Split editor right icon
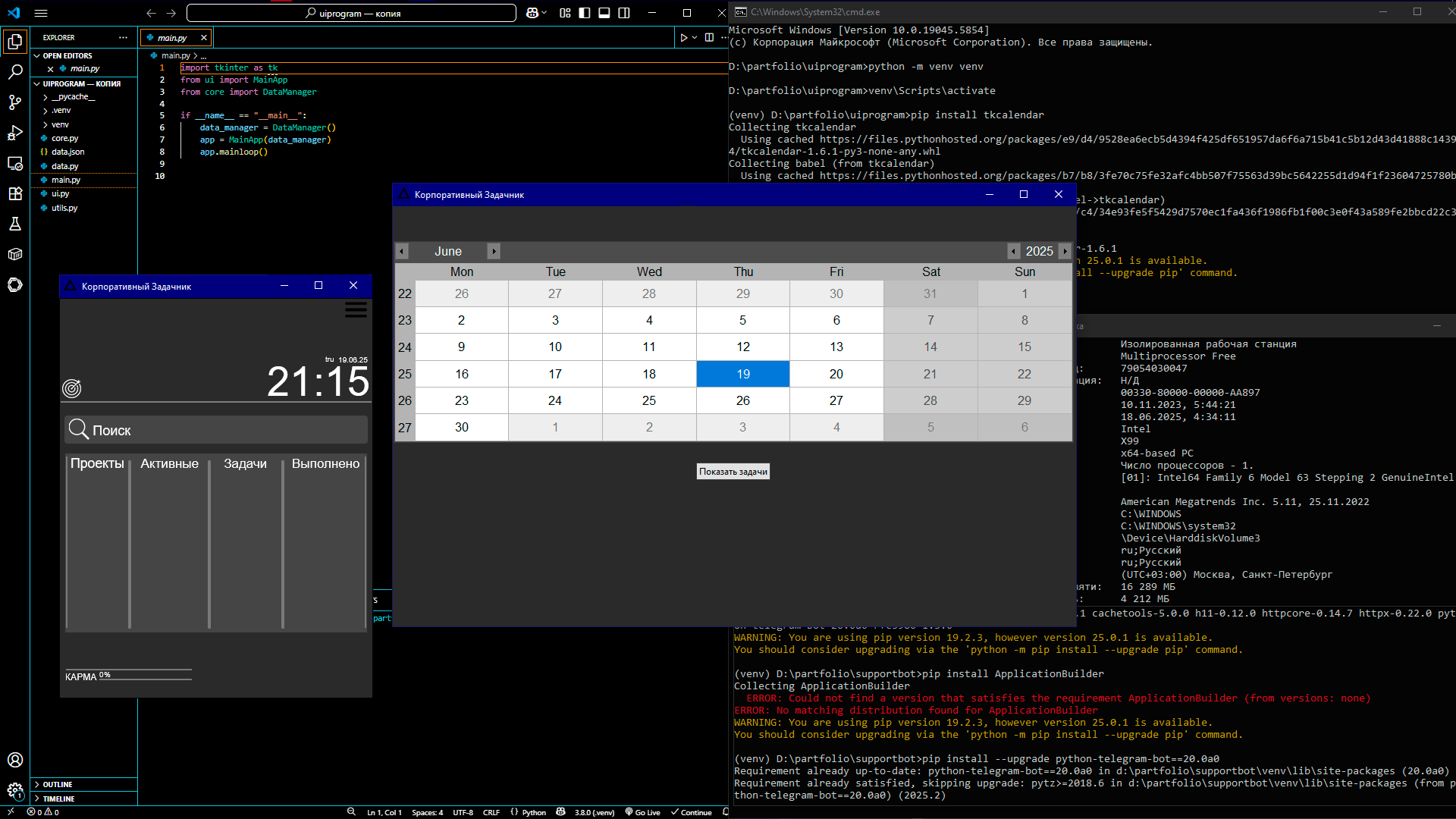The width and height of the screenshot is (1456, 819). click(x=709, y=37)
